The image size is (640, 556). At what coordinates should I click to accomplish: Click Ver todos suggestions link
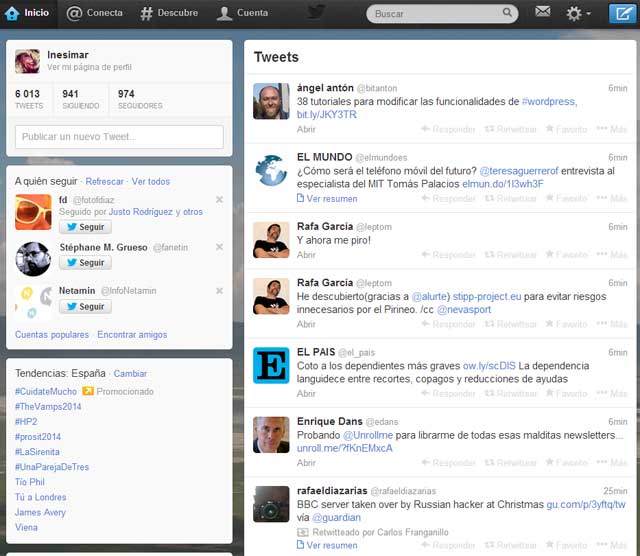click(151, 181)
